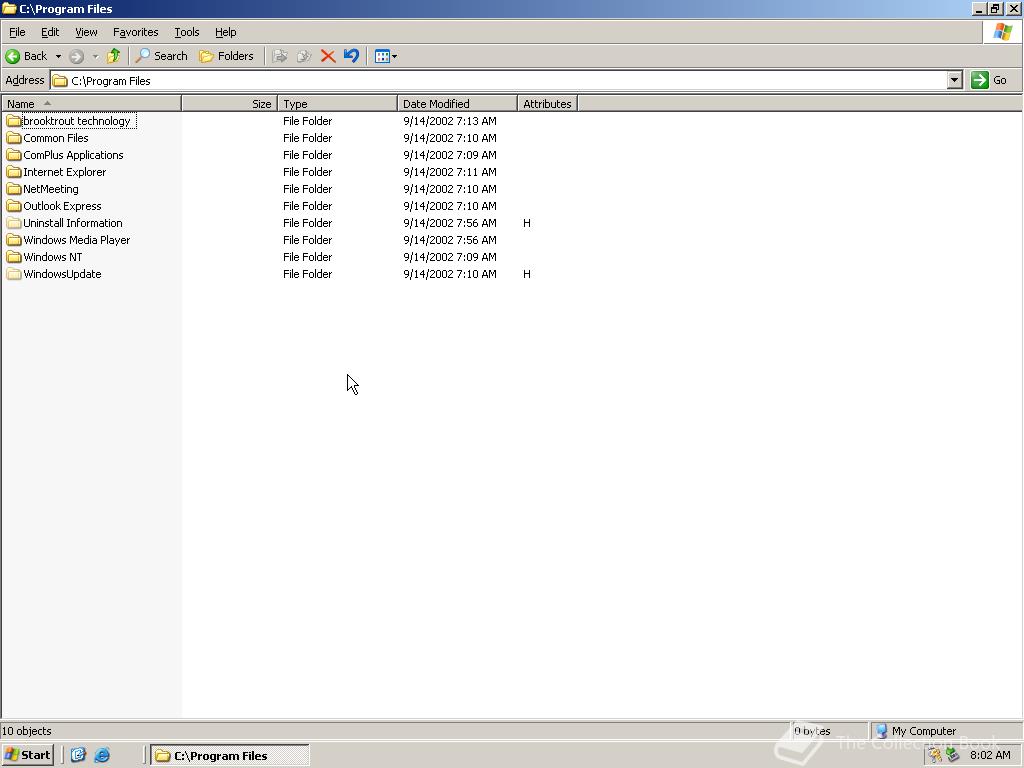The width and height of the screenshot is (1024, 768).
Task: Click the Windows flag logo throbber
Action: click(x=1002, y=32)
